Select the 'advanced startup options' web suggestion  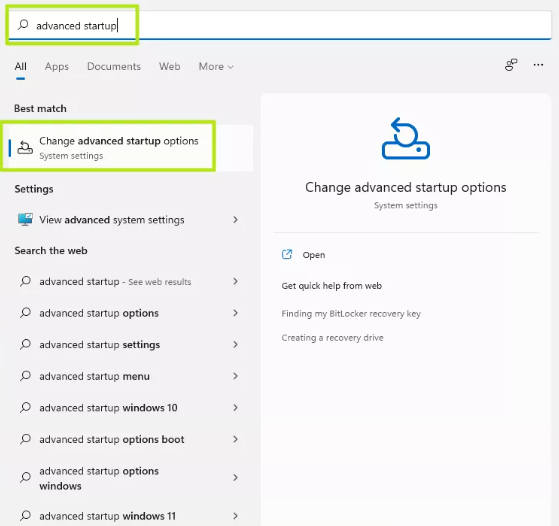(x=127, y=313)
